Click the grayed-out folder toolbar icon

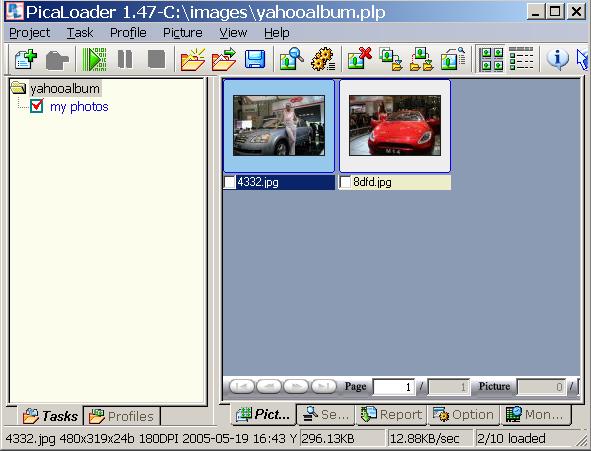point(57,60)
